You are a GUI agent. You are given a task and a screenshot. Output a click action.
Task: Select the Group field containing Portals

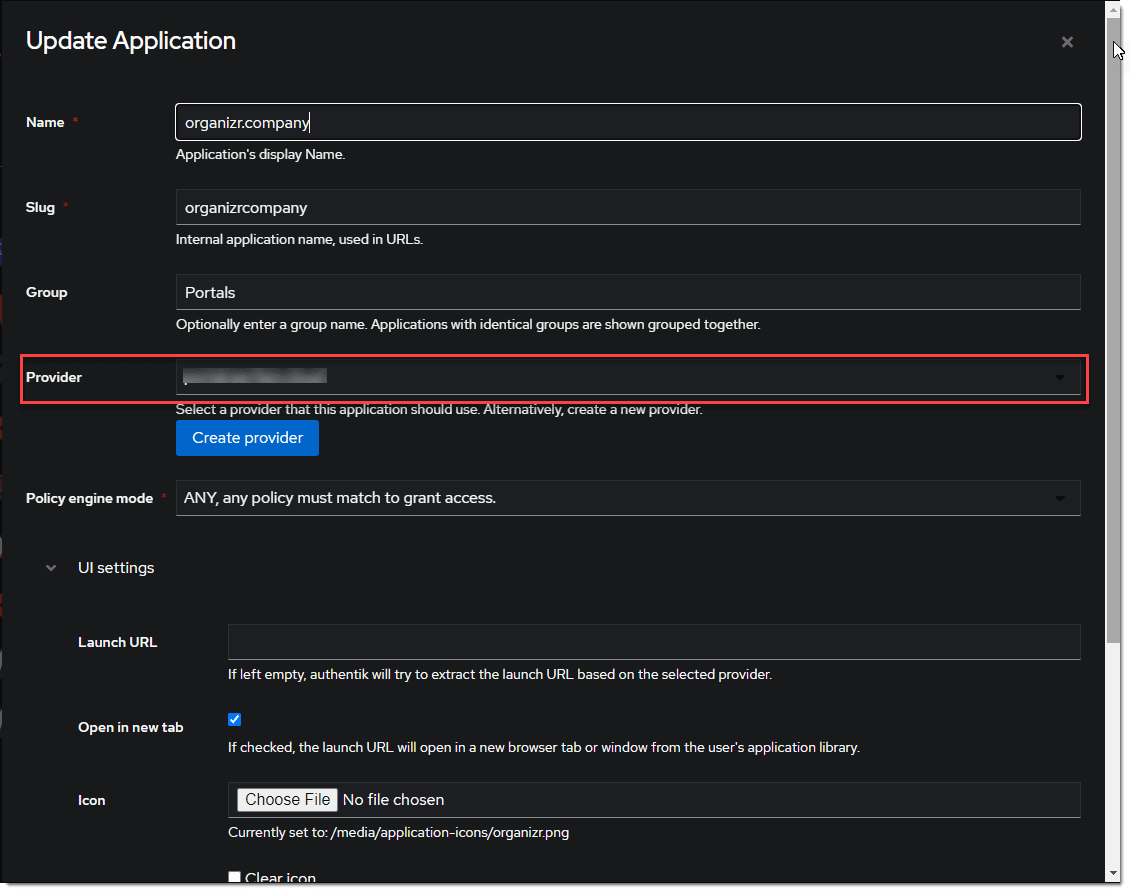pyautogui.click(x=628, y=292)
